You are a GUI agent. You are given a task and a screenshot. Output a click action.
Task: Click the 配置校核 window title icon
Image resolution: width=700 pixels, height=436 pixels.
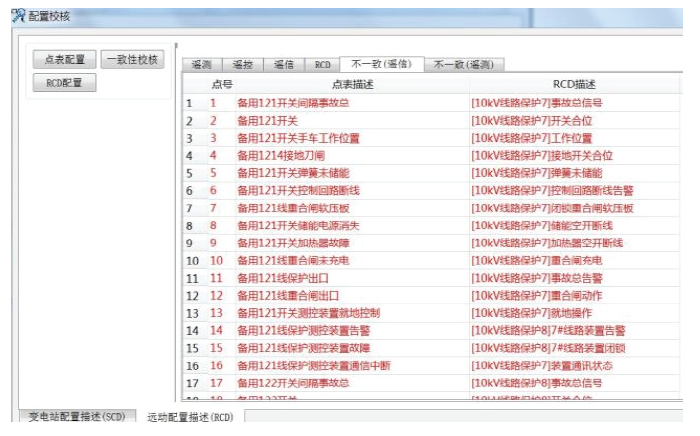(x=18, y=16)
